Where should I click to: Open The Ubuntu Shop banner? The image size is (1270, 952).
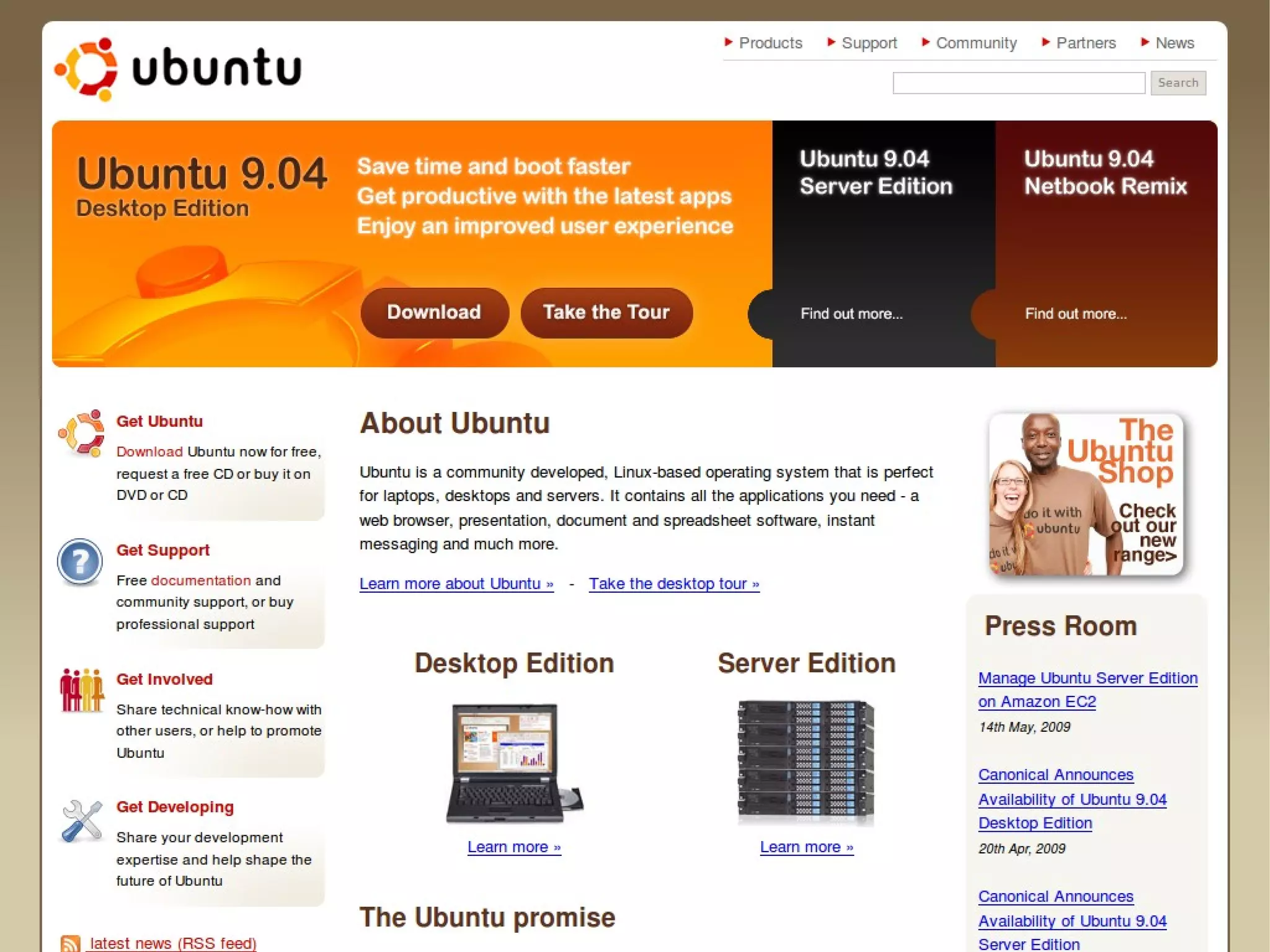pos(1086,494)
